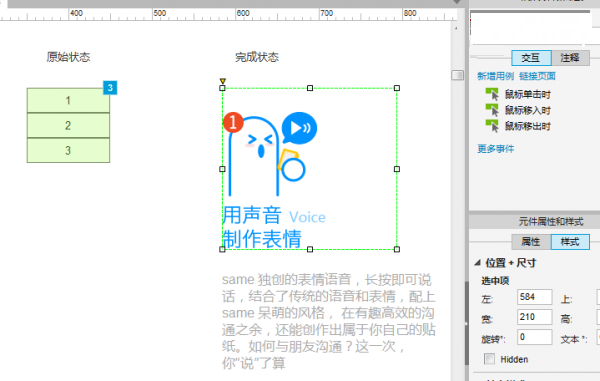This screenshot has width=600, height=381.
Task: Click the 鼠标移出时 event icon
Action: (x=492, y=126)
